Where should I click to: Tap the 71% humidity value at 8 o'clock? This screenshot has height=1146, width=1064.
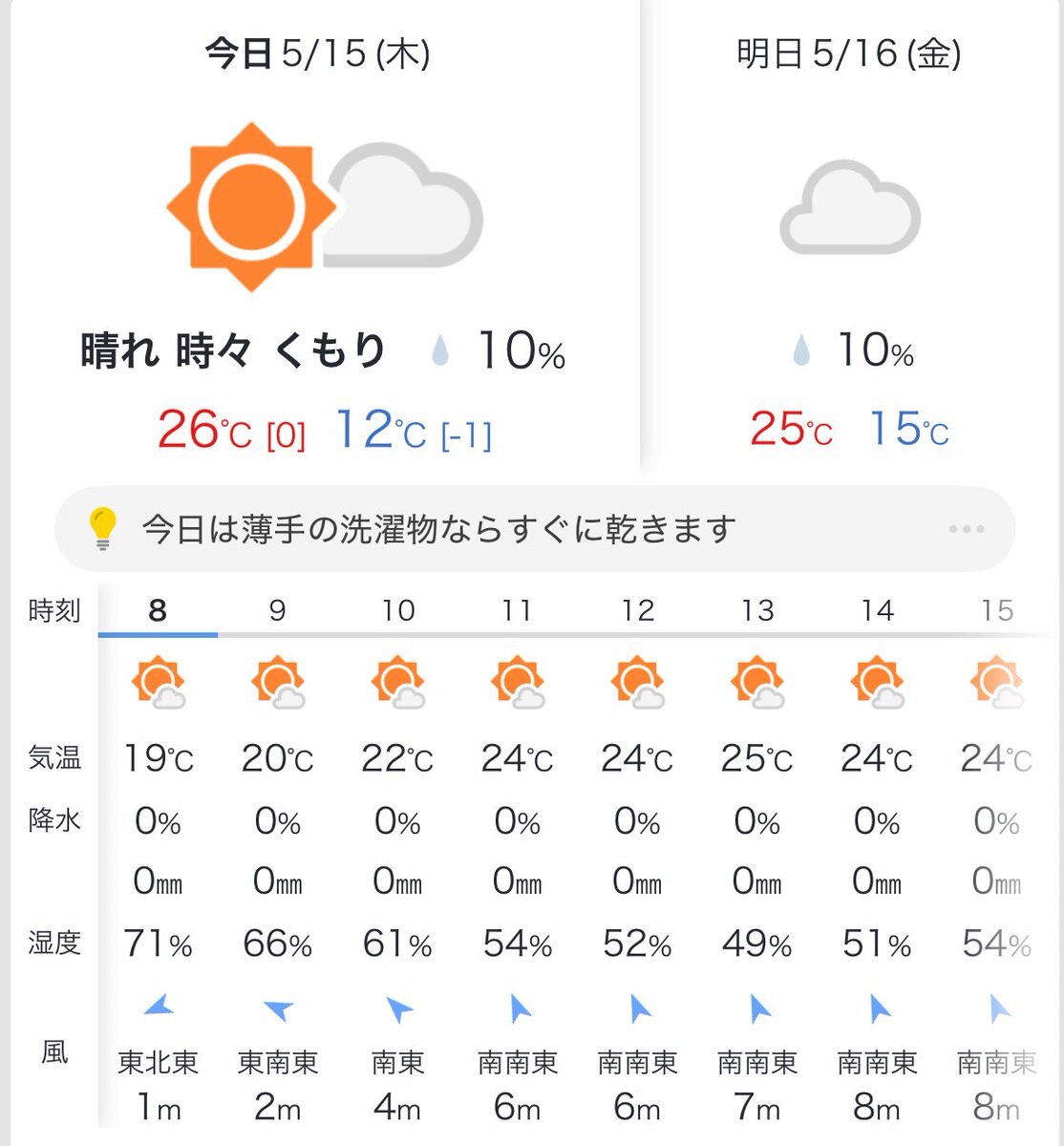point(159,944)
